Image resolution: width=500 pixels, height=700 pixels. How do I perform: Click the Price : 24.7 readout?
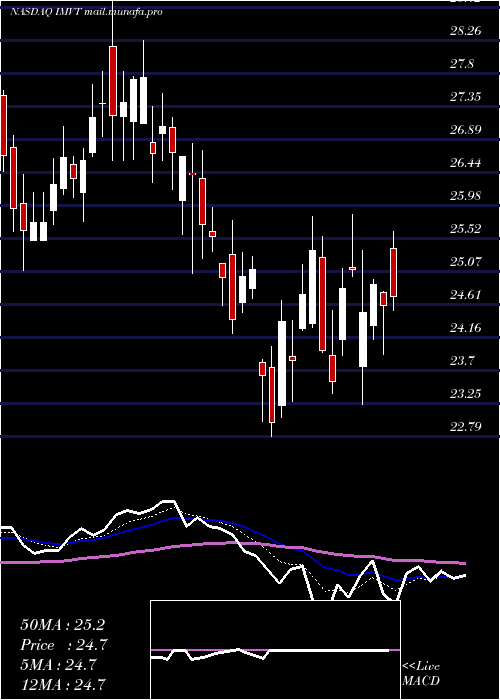coord(64,645)
